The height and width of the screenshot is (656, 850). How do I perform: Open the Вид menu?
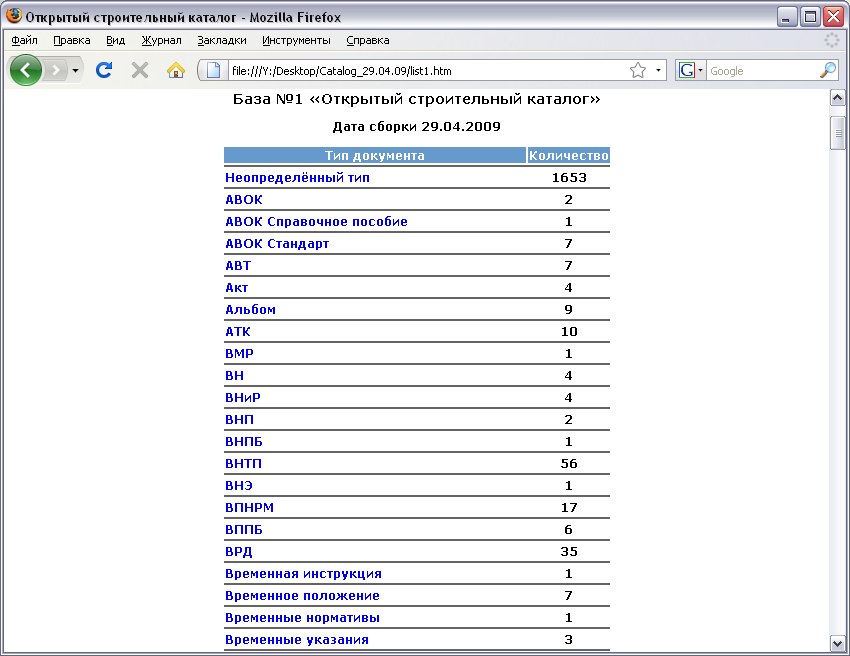point(115,40)
